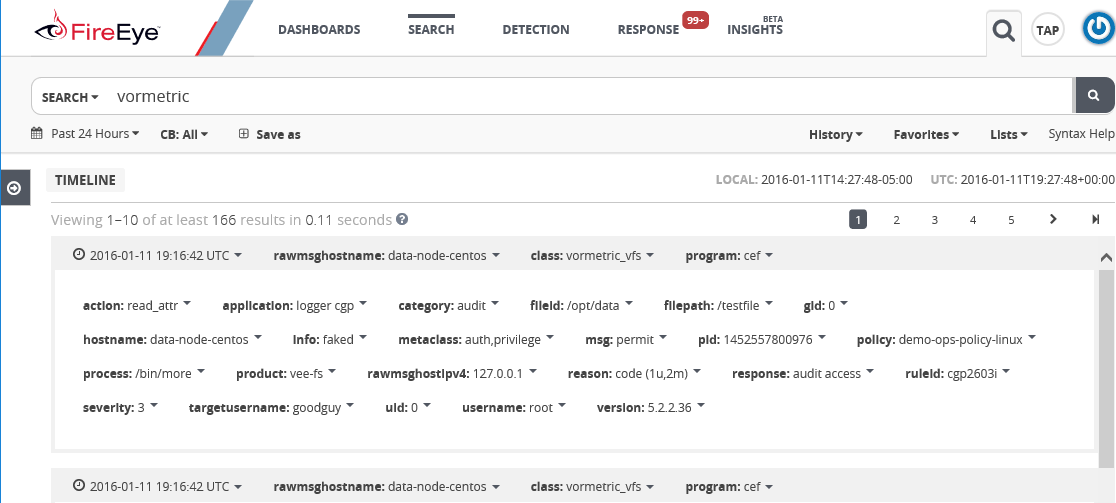Open fileid /opt/data field menu

pos(582,305)
